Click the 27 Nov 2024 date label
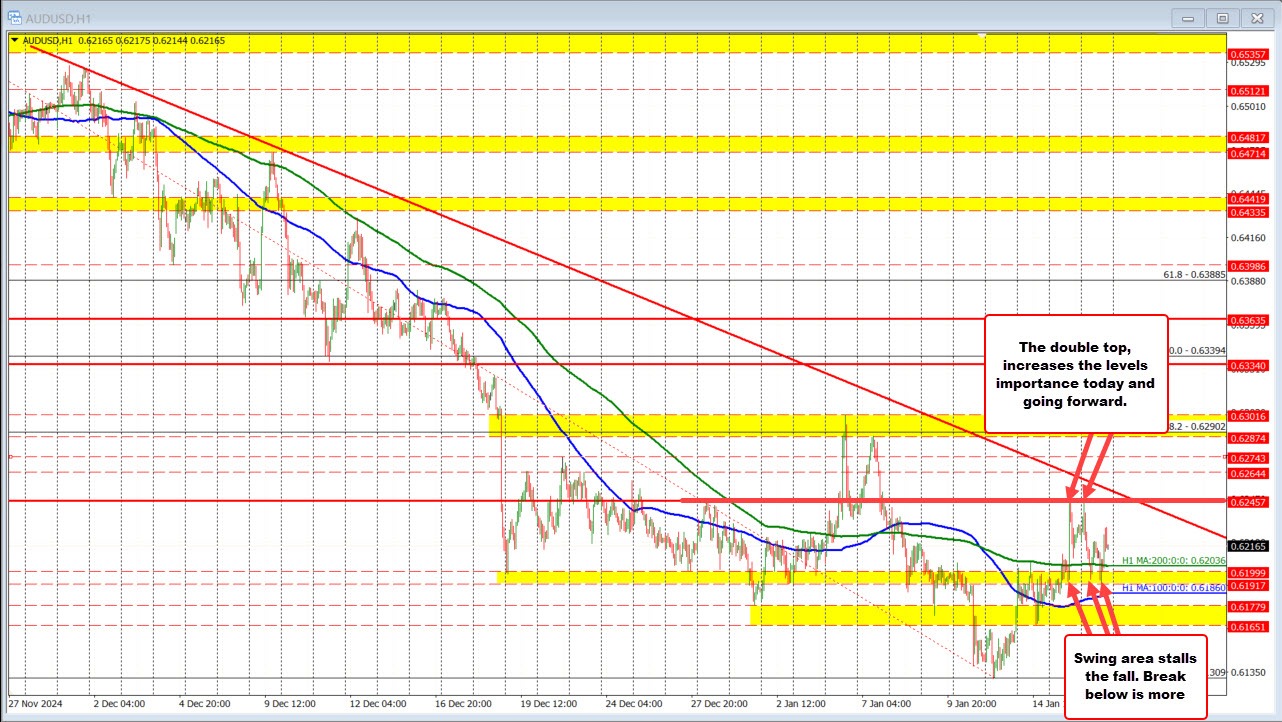The image size is (1282, 722). click(34, 703)
